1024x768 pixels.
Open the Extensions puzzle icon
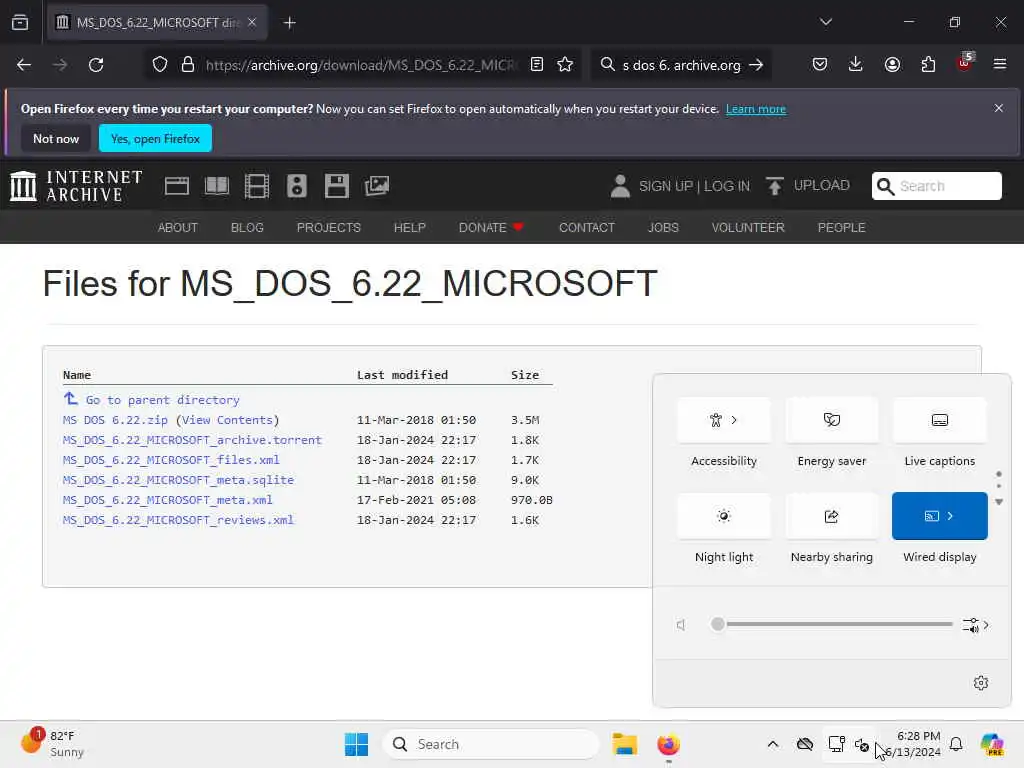click(928, 65)
